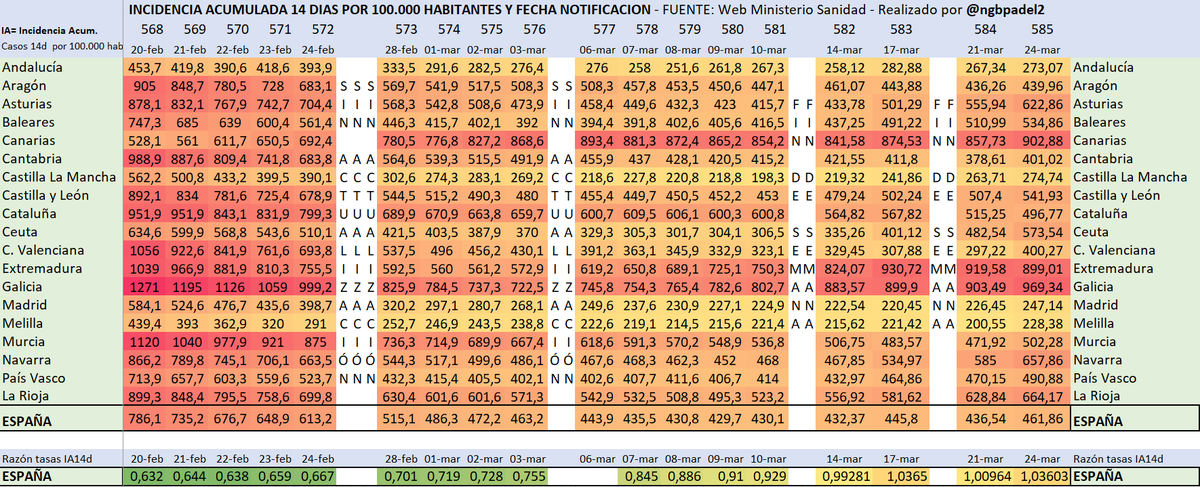Click Canarias' 24-mar value 902,88
This screenshot has width=1200, height=487.
(1042, 140)
